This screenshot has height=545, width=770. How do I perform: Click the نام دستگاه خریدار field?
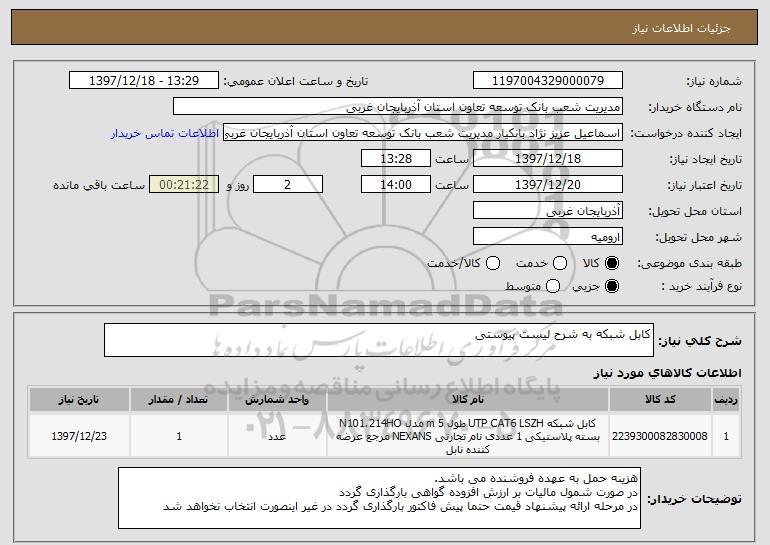(x=398, y=107)
